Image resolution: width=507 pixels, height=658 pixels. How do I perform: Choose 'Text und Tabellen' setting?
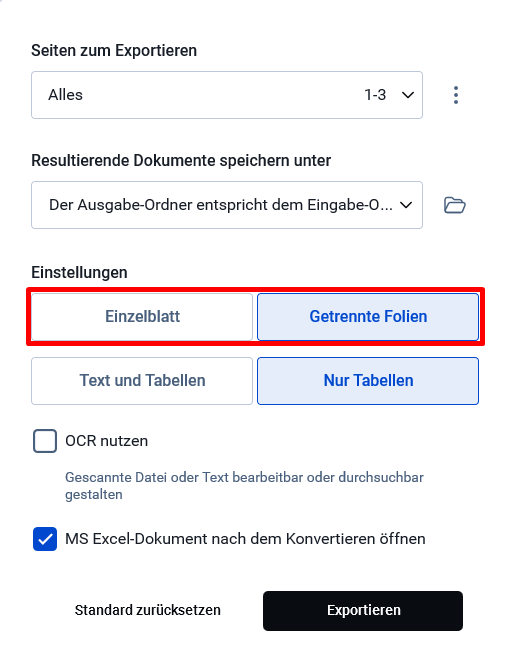(x=142, y=381)
